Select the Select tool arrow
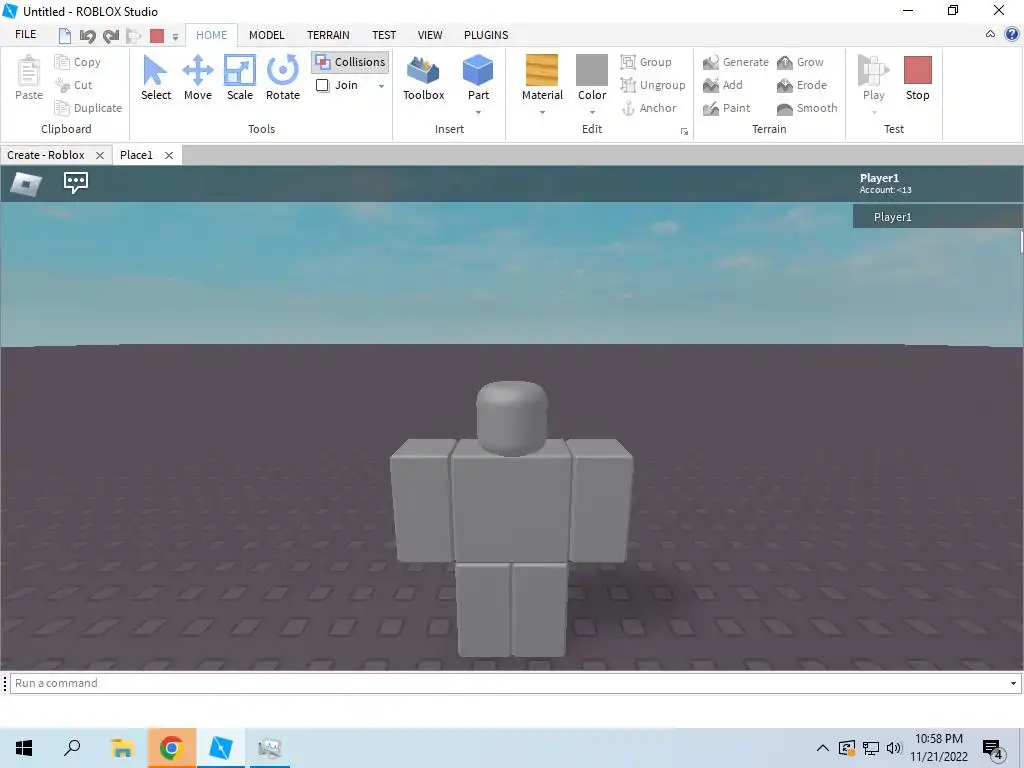1024x768 pixels. (x=155, y=78)
